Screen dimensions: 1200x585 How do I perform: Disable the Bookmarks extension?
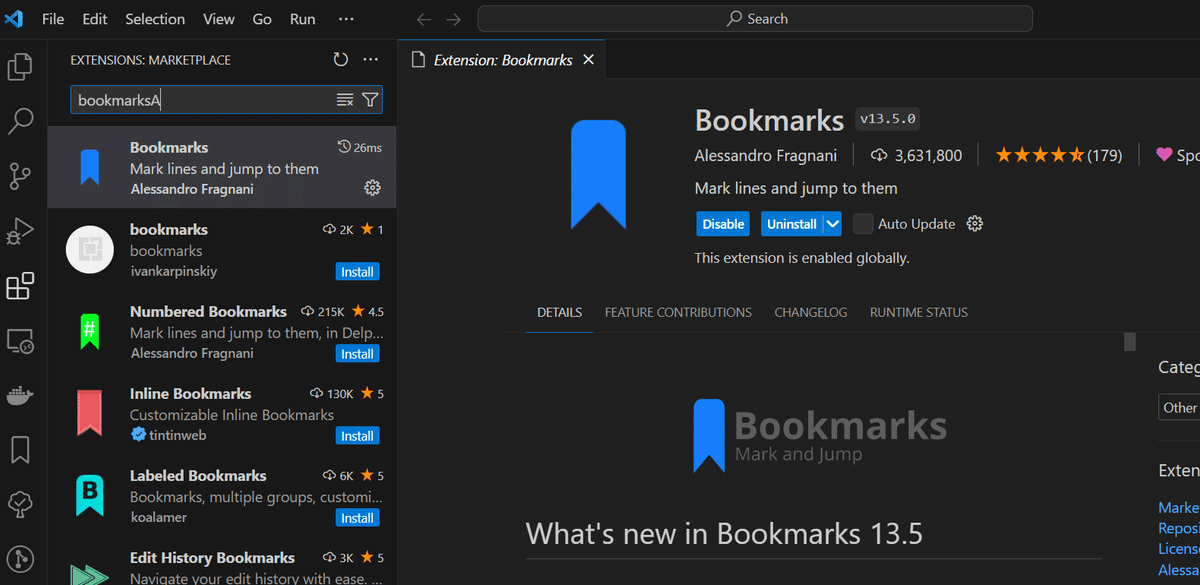click(723, 224)
